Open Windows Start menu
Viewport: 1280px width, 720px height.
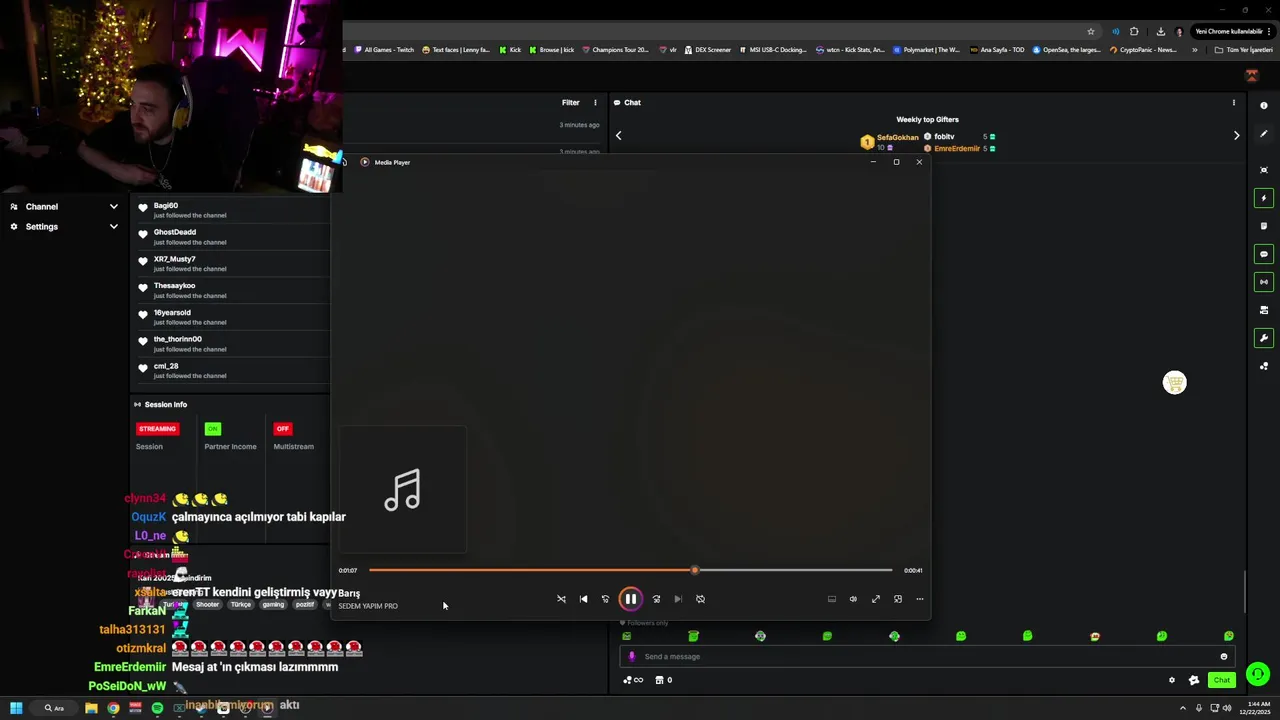coord(16,708)
